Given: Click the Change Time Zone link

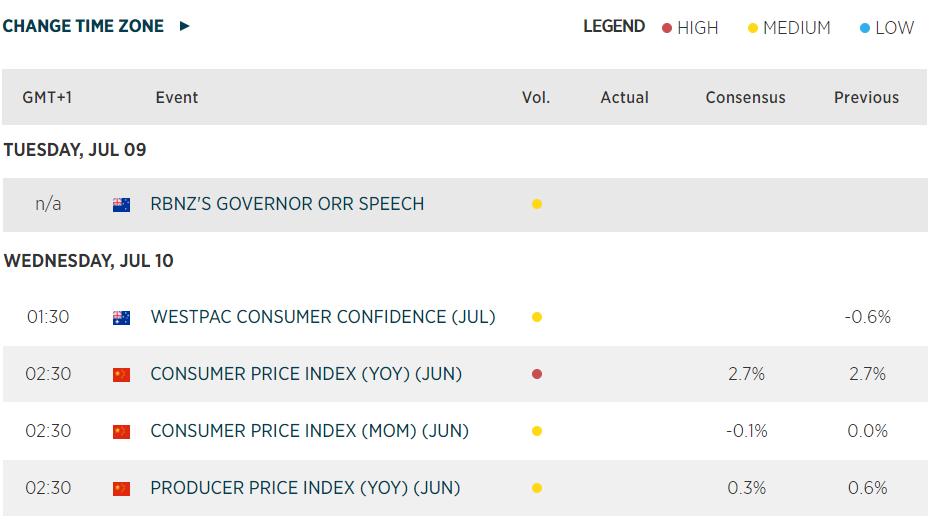Looking at the screenshot, I should (83, 27).
